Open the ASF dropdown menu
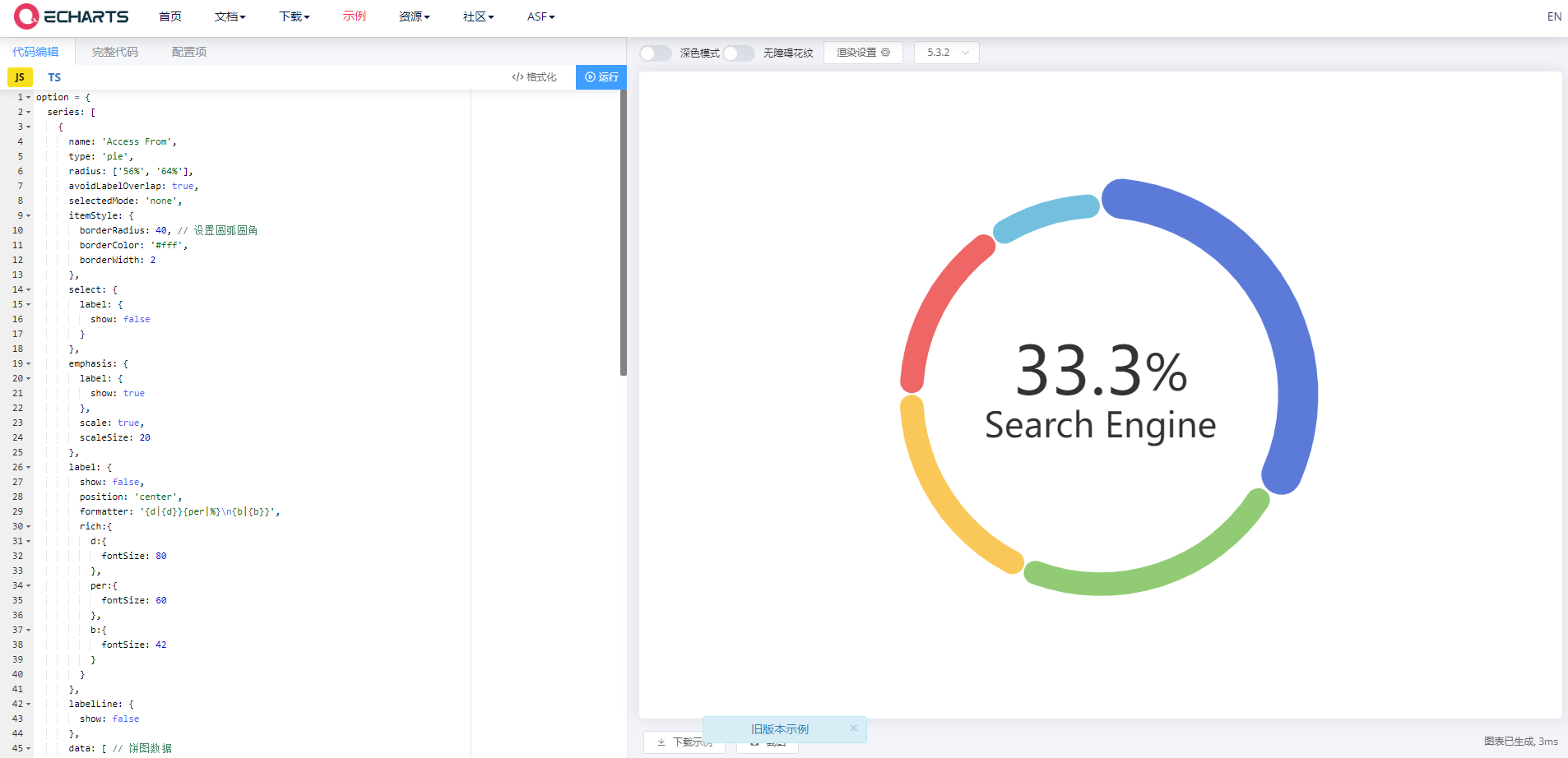Viewport: 1568px width, 758px height. pyautogui.click(x=541, y=16)
